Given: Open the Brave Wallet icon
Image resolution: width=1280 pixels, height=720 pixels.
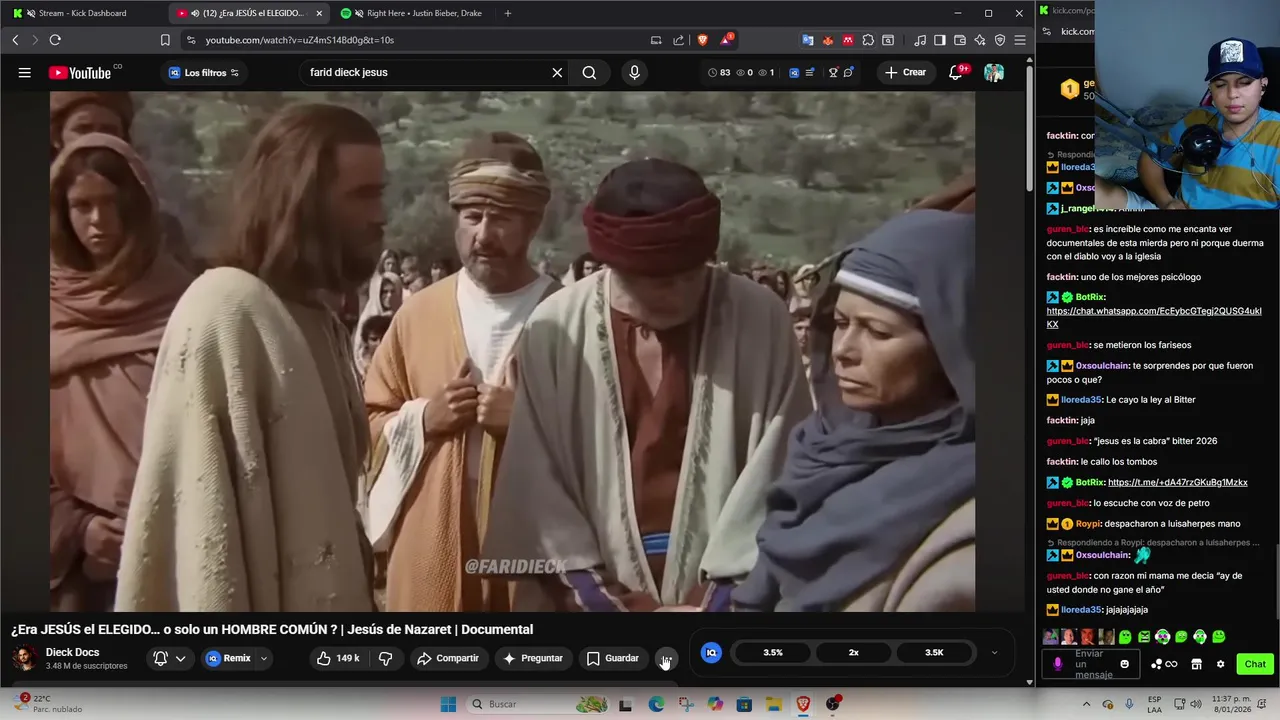Looking at the screenshot, I should click(x=960, y=40).
